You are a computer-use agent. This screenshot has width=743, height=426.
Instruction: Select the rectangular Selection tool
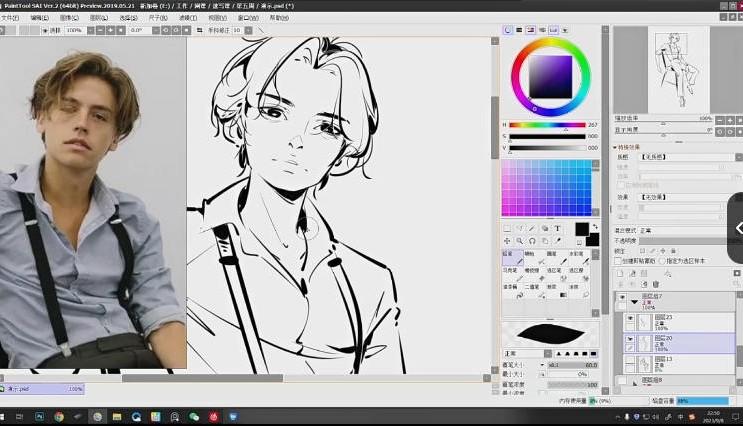tap(507, 229)
